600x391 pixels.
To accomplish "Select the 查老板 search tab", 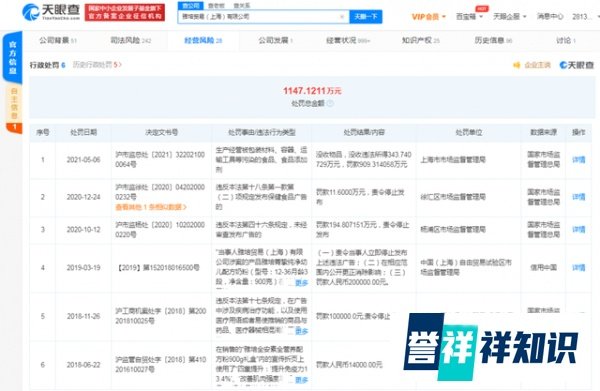I will (x=216, y=6).
